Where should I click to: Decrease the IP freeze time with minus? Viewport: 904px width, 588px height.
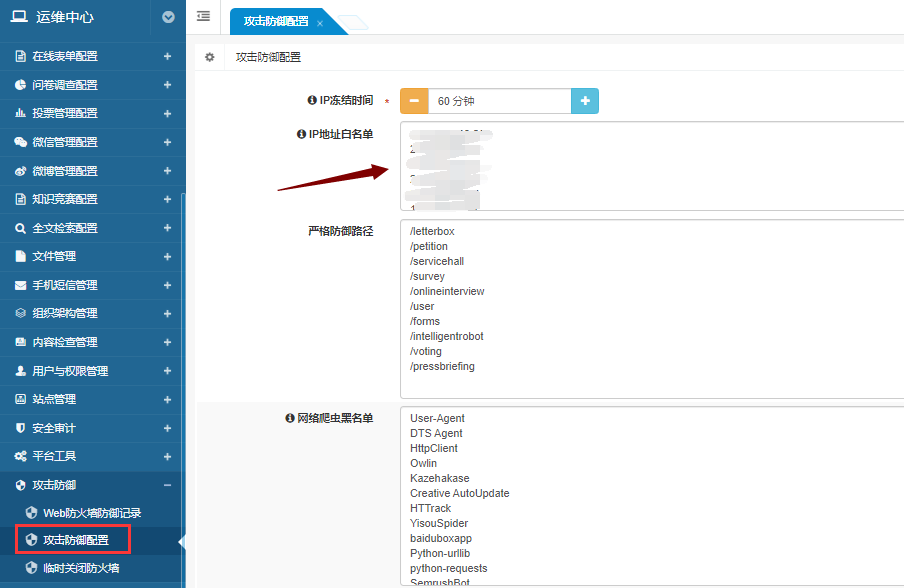click(414, 101)
